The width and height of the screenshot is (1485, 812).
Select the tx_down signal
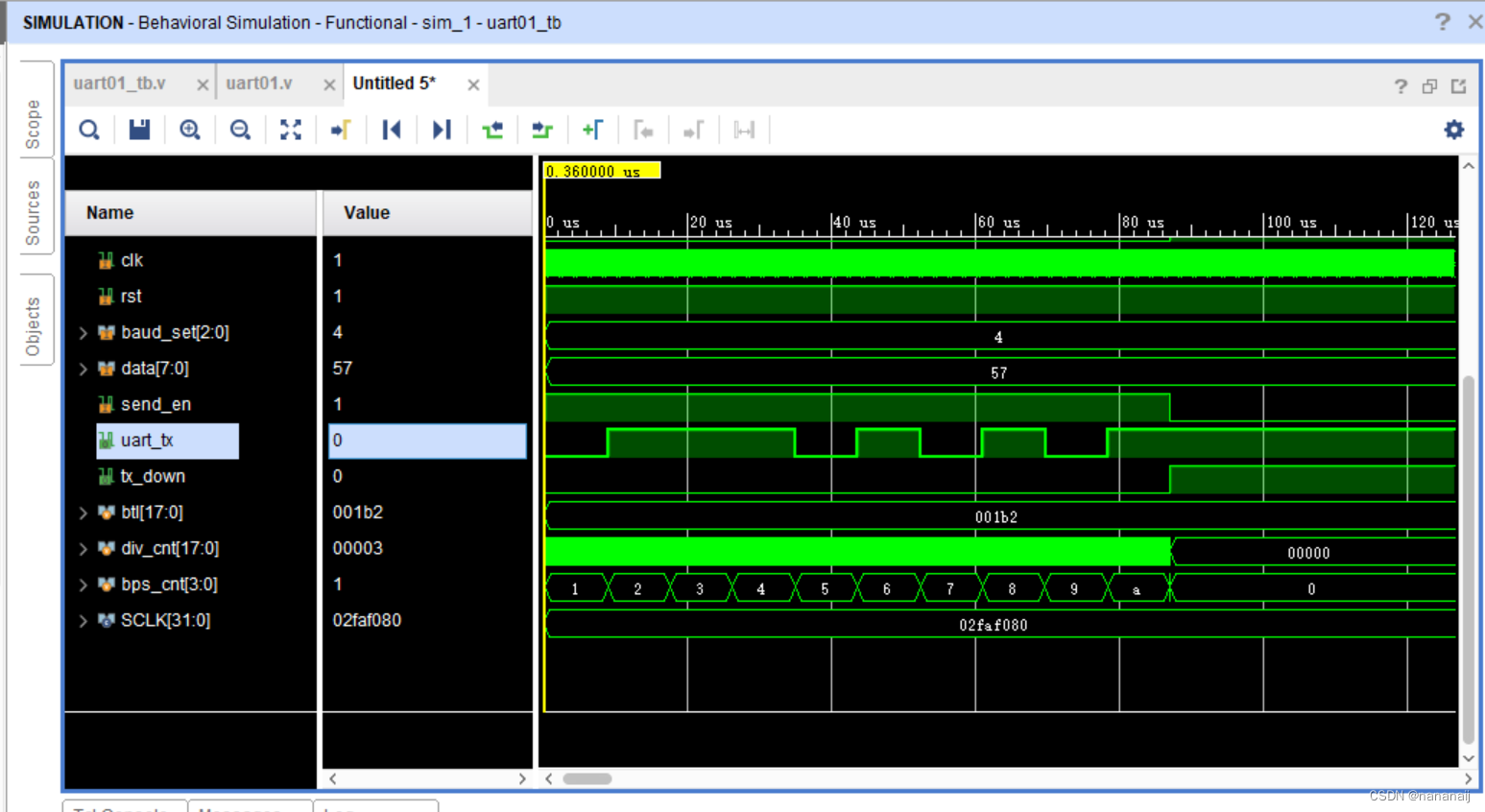click(x=153, y=476)
